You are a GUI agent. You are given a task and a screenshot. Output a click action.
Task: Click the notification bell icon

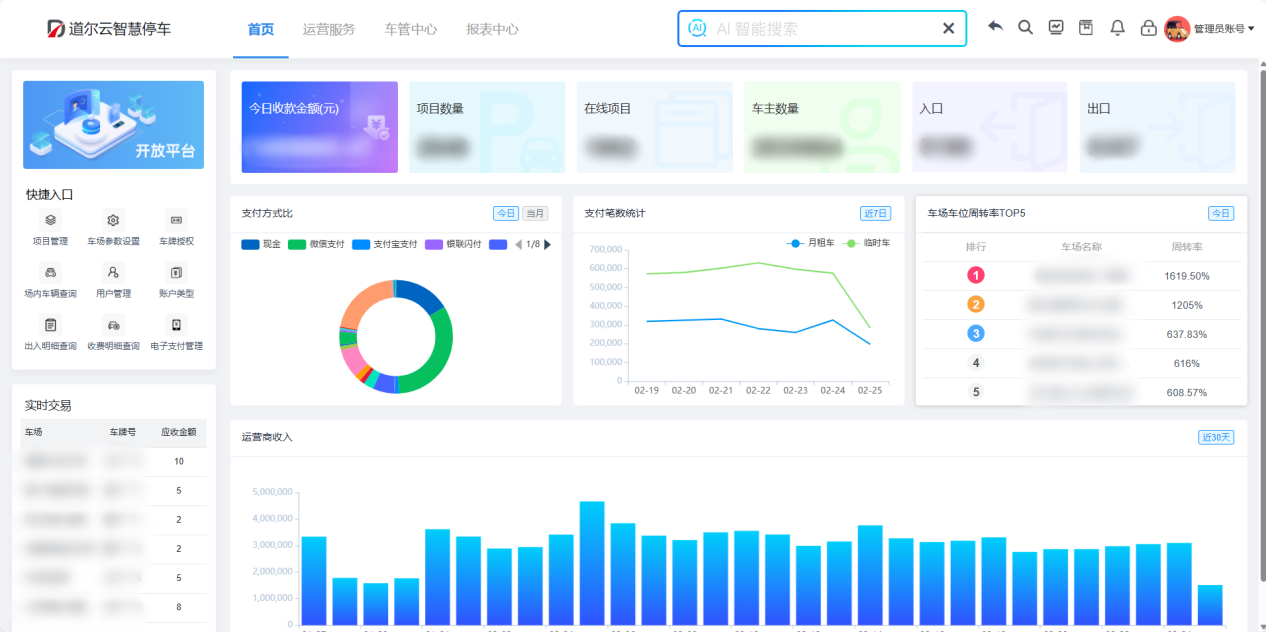point(1118,28)
